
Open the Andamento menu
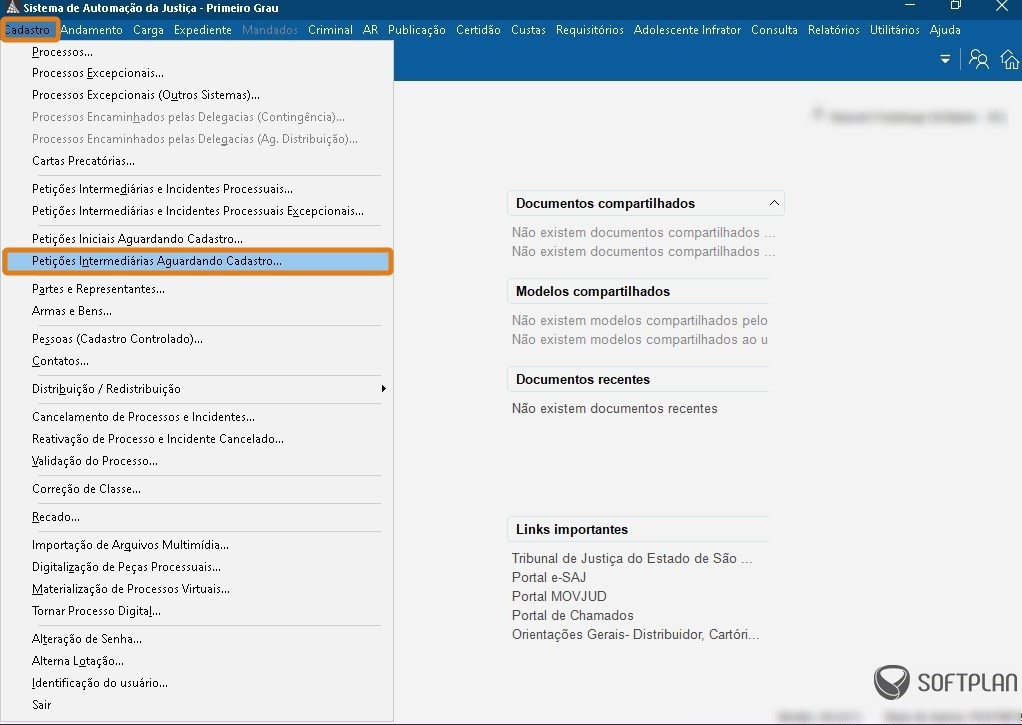pos(91,30)
